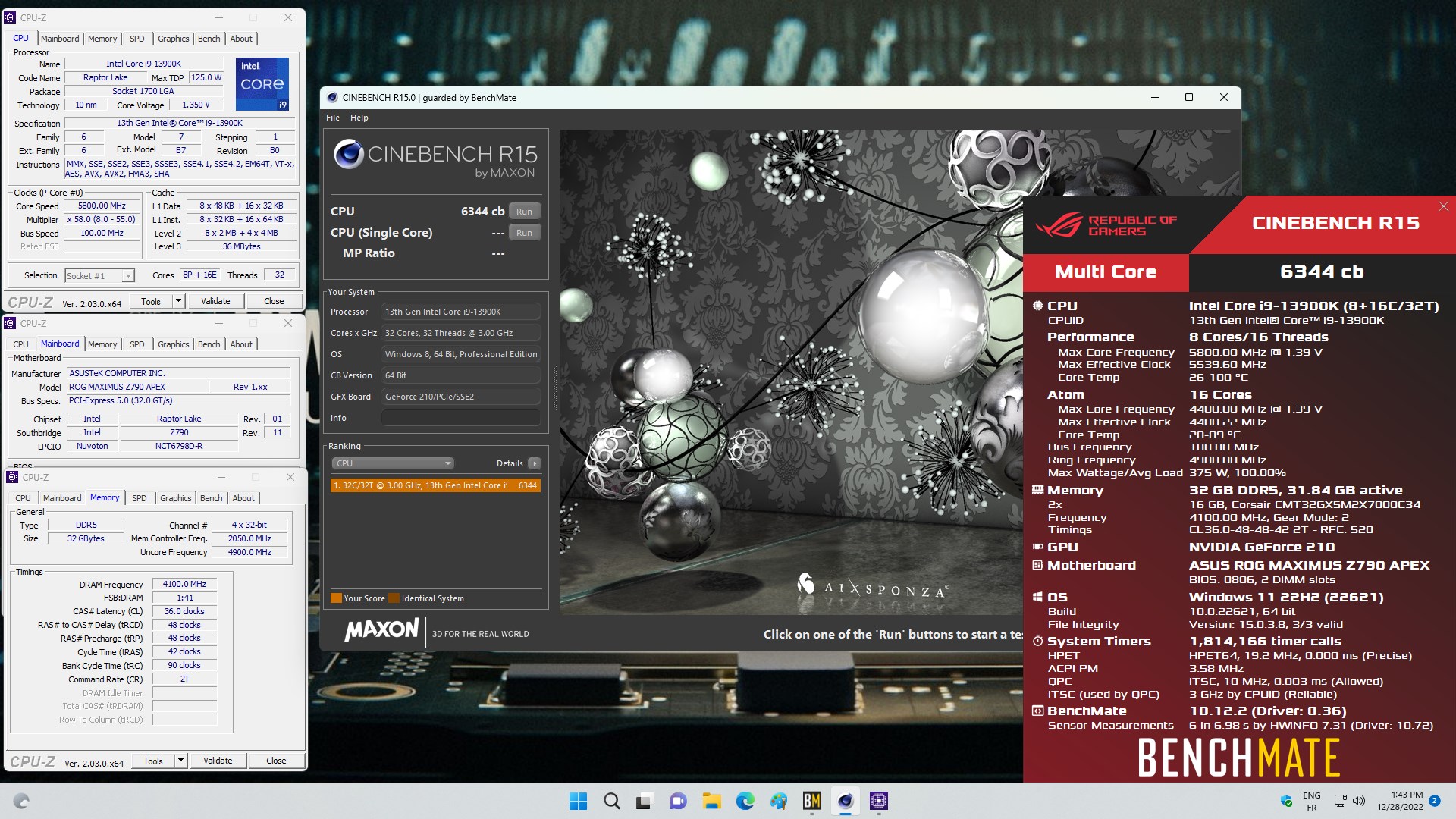
Task: Open clock showing 1:43 PM
Action: (x=1401, y=802)
